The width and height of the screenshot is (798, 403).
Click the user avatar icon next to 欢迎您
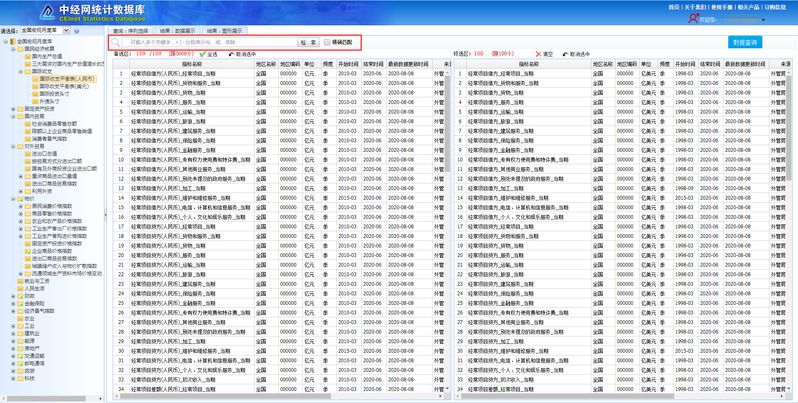(693, 18)
